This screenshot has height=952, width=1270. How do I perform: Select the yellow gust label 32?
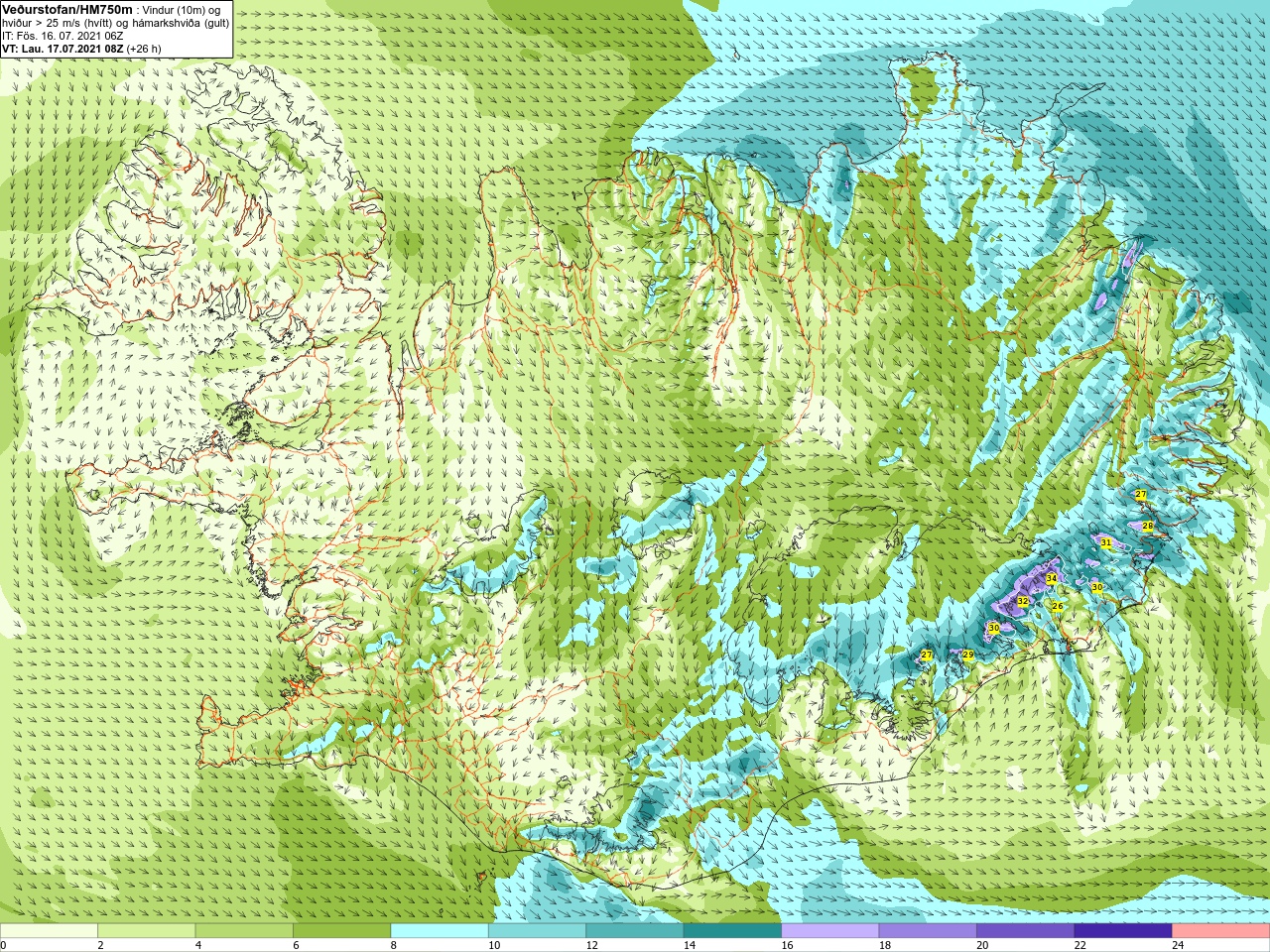click(1022, 601)
